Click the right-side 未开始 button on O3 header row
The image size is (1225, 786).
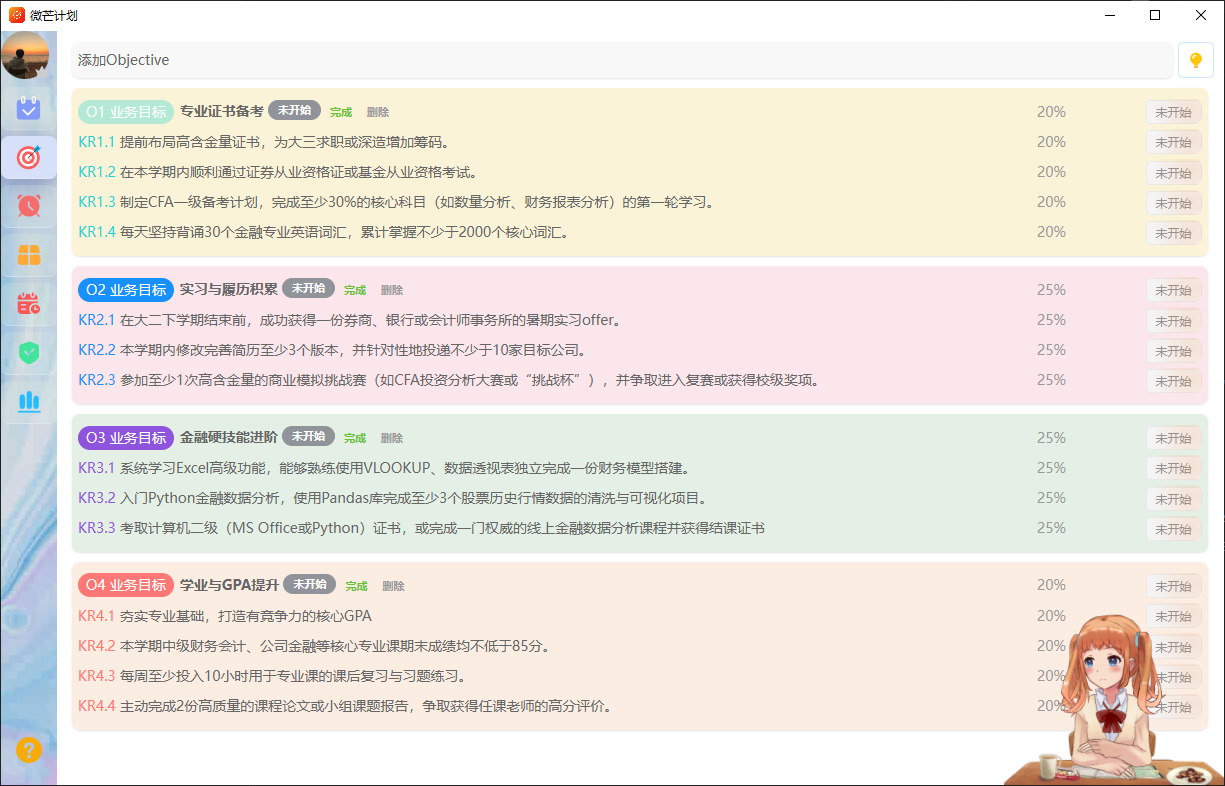1173,438
